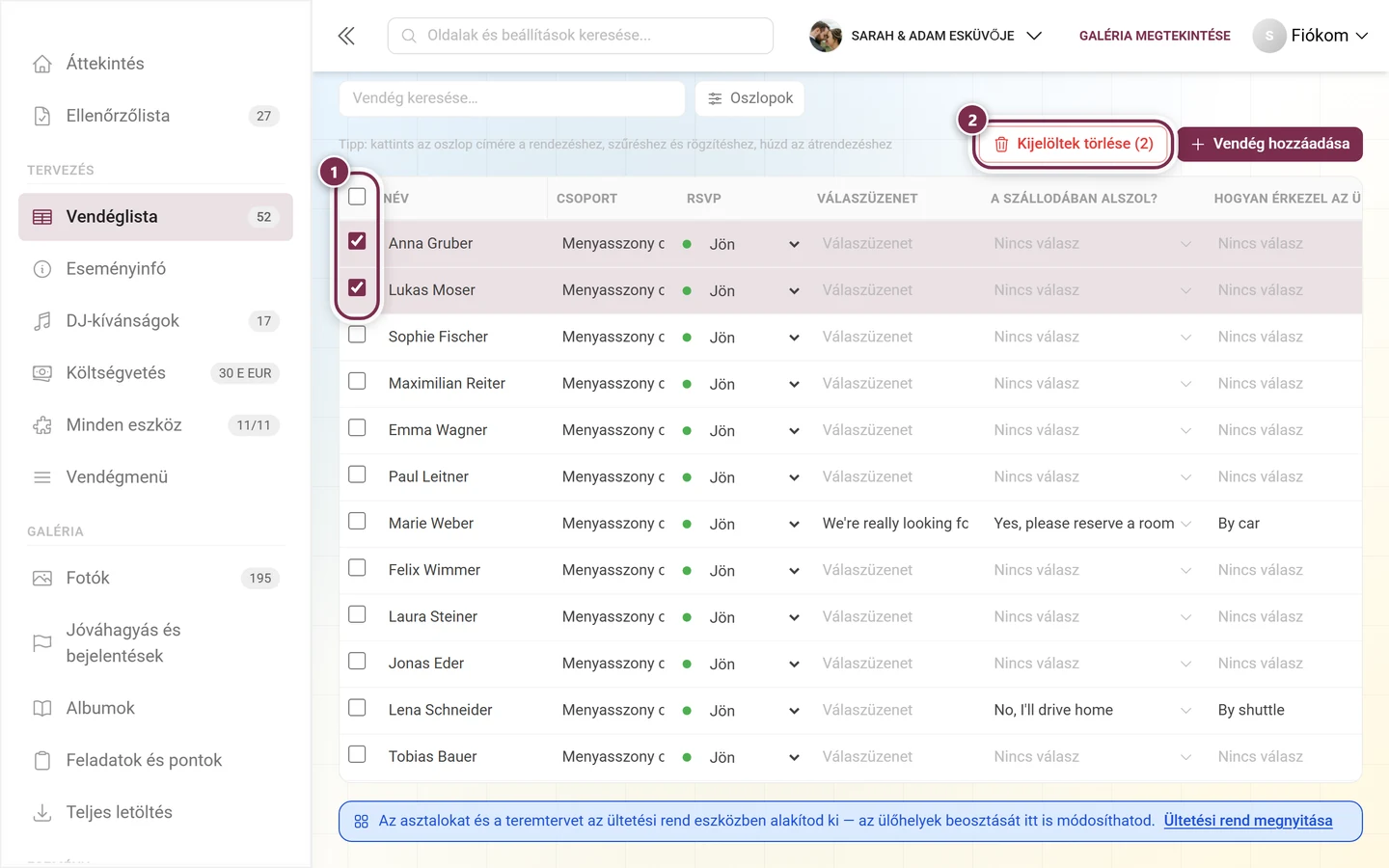Collapse the sidebar with the double-chevron icon
The width and height of the screenshot is (1389, 868).
coord(346,36)
